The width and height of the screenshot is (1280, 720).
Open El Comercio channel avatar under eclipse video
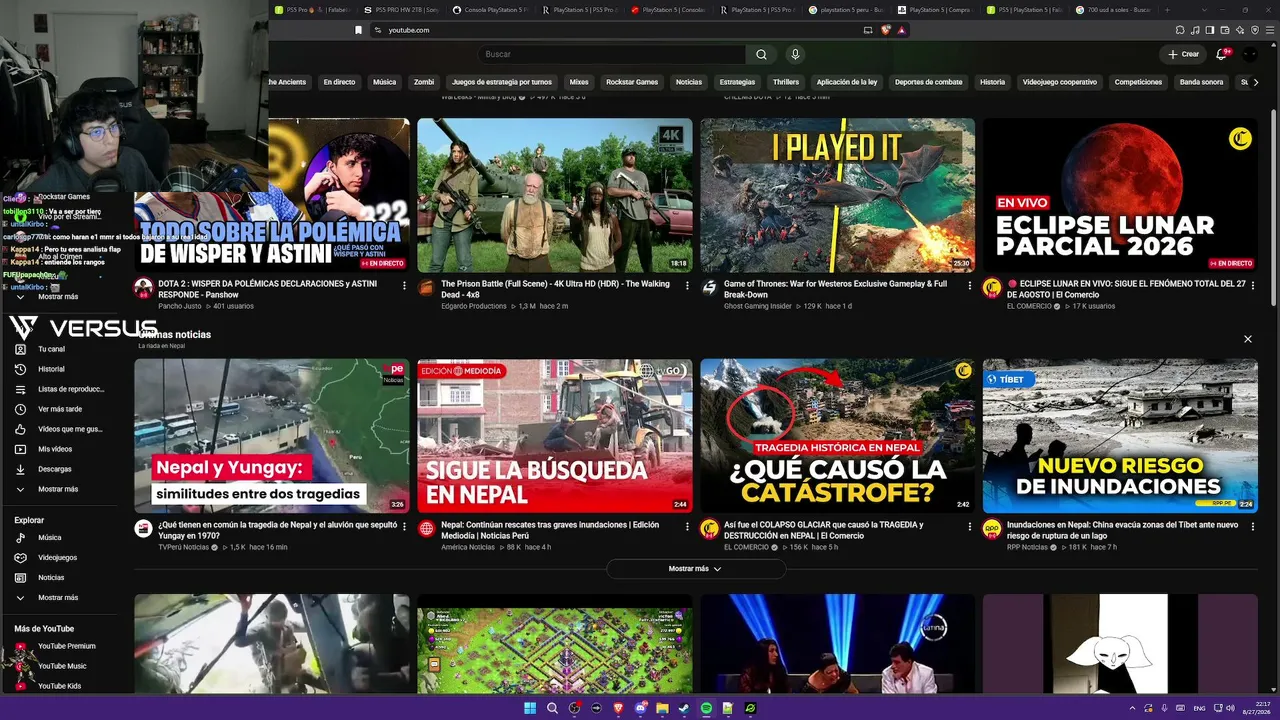[992, 288]
